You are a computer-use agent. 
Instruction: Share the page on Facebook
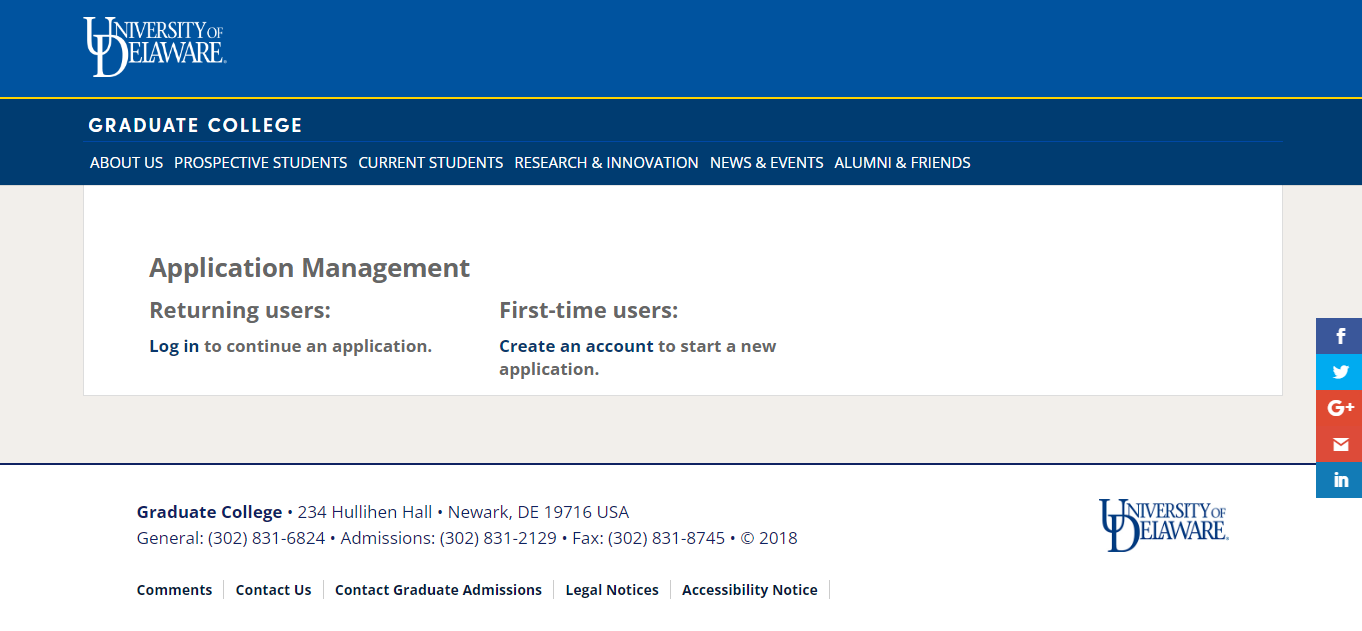click(x=1339, y=336)
